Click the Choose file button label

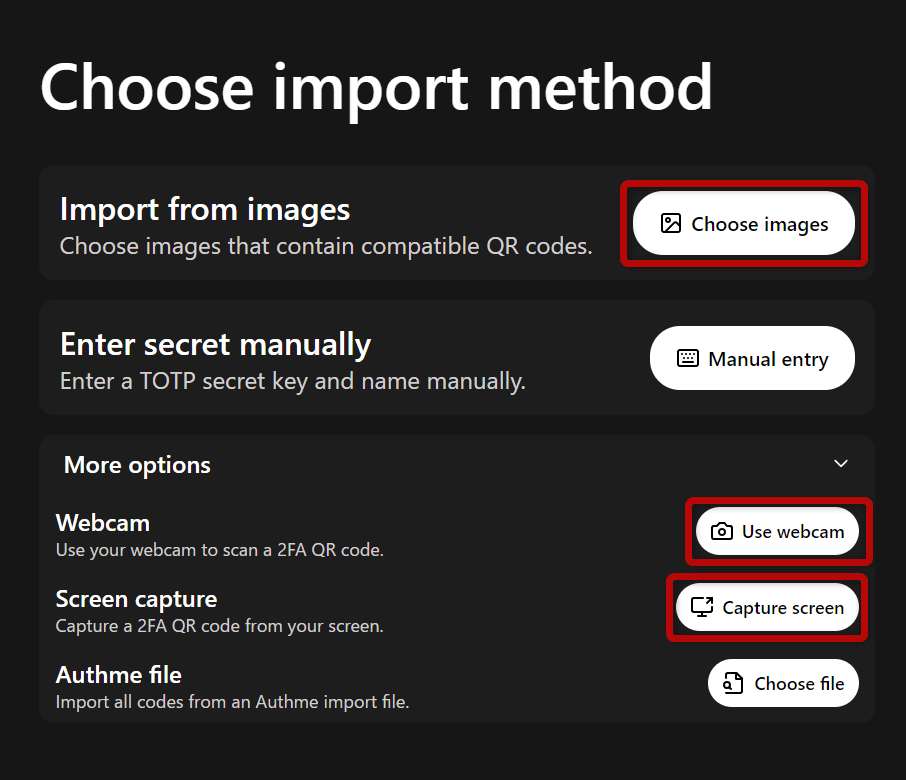tap(799, 684)
